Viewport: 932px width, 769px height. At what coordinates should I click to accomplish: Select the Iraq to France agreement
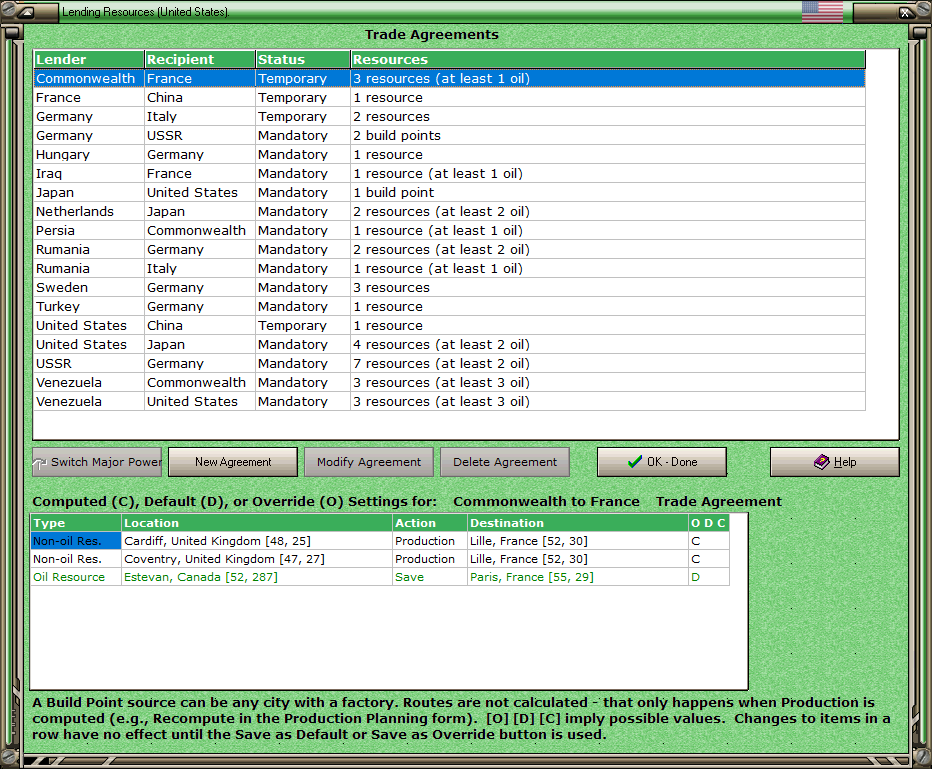click(x=449, y=174)
